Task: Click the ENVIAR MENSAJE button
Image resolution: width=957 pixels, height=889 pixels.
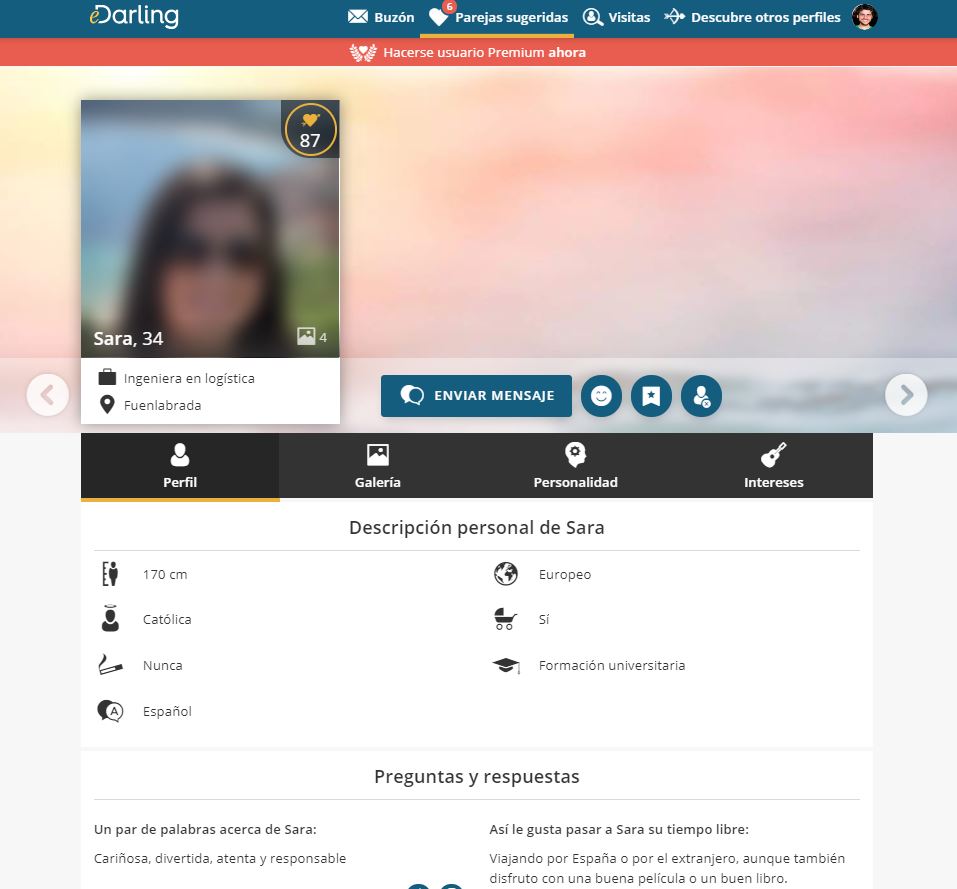Action: pyautogui.click(x=476, y=396)
